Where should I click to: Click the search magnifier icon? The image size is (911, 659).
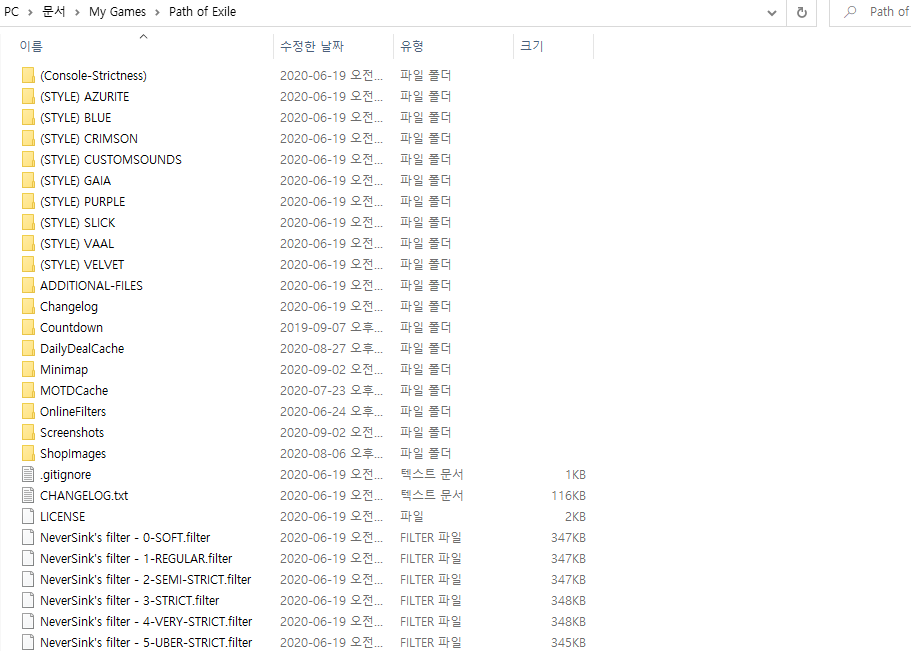850,12
